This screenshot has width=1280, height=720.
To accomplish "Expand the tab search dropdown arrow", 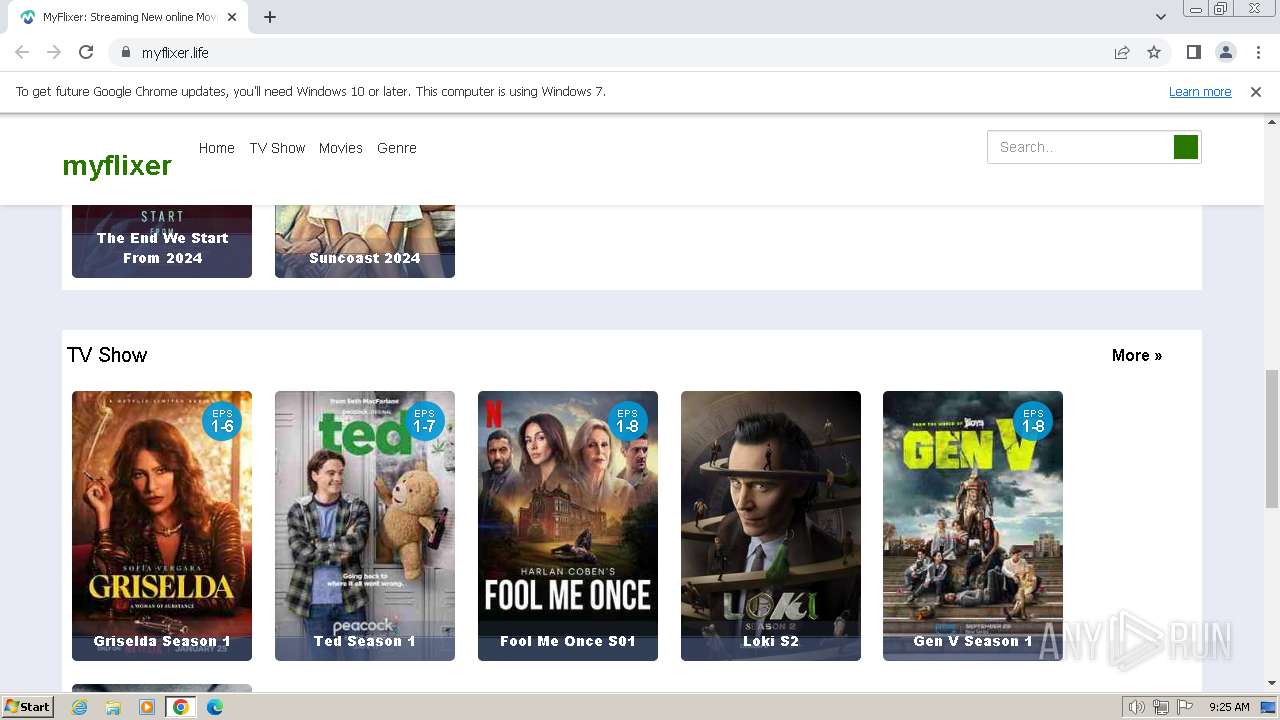I will (1160, 17).
